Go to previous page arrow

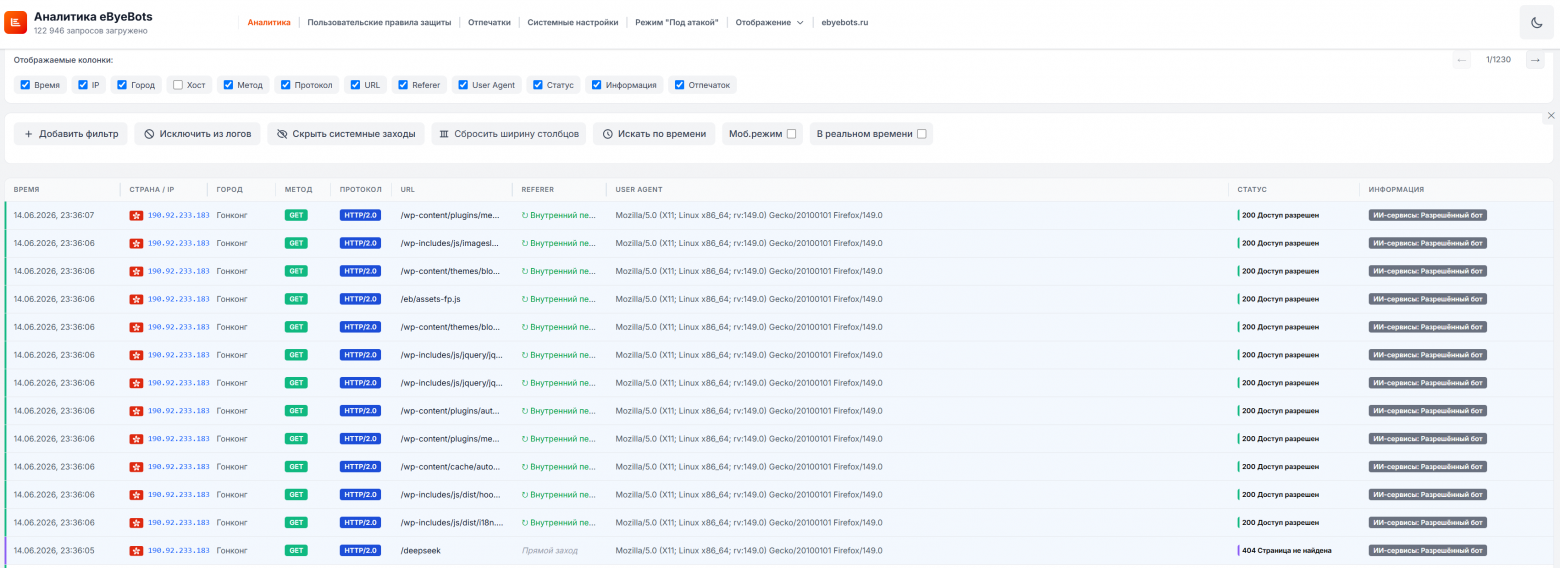click(1462, 60)
